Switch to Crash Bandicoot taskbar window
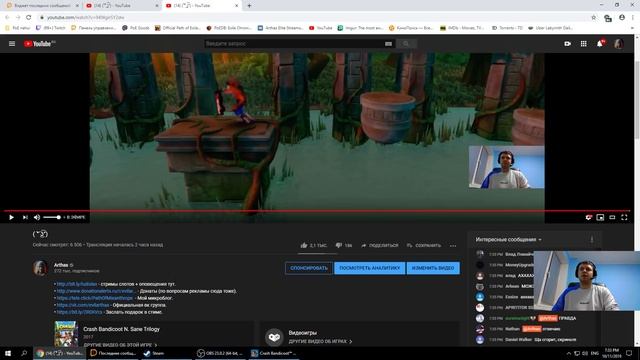Viewport: 640px width, 360px height. coord(273,353)
